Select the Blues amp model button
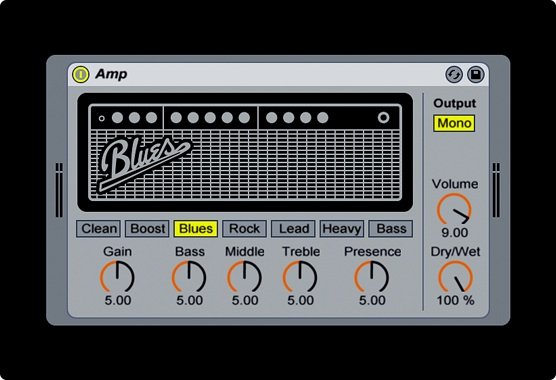Image resolution: width=556 pixels, height=380 pixels. click(196, 229)
